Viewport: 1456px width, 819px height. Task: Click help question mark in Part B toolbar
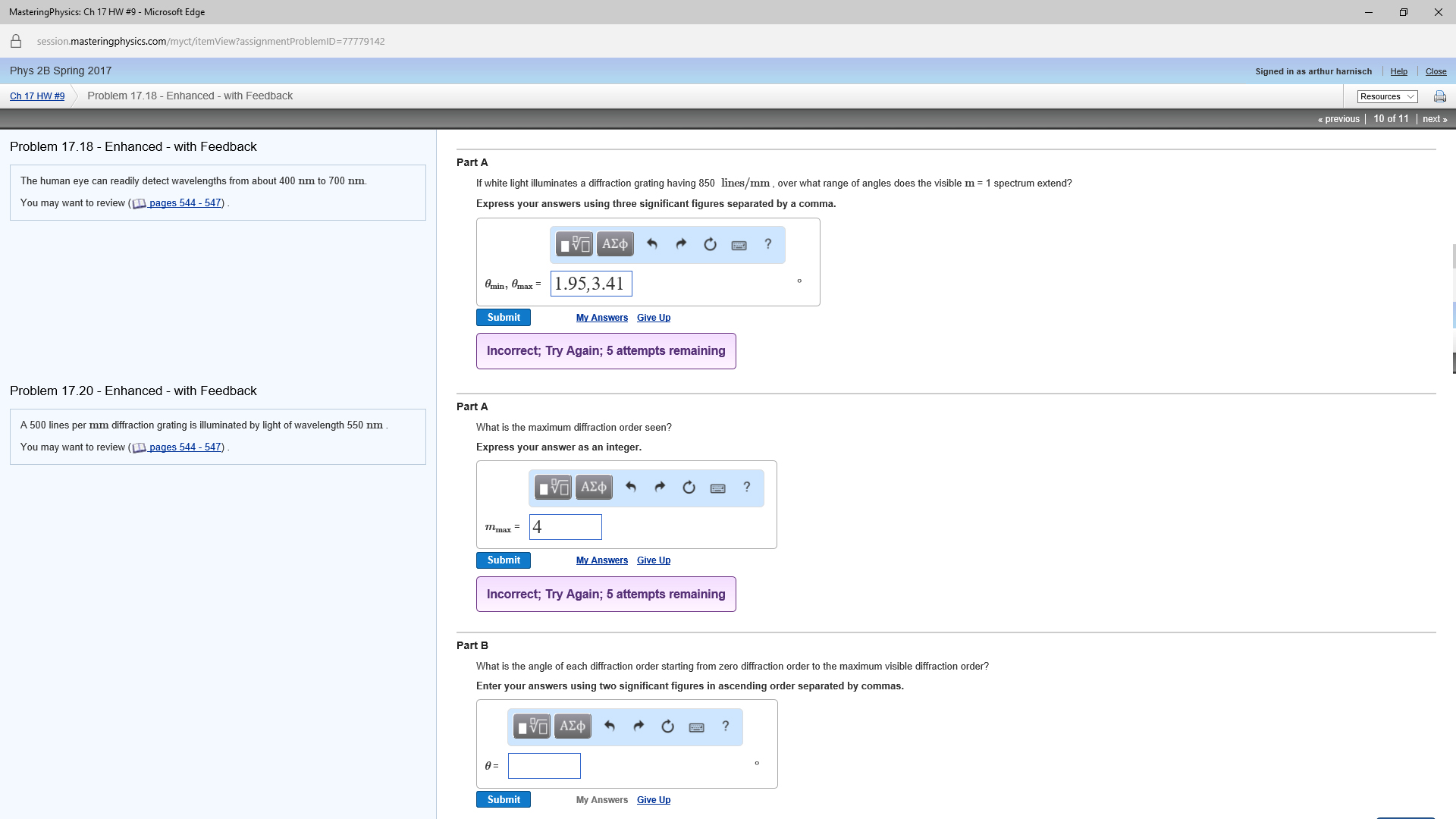coord(726,726)
